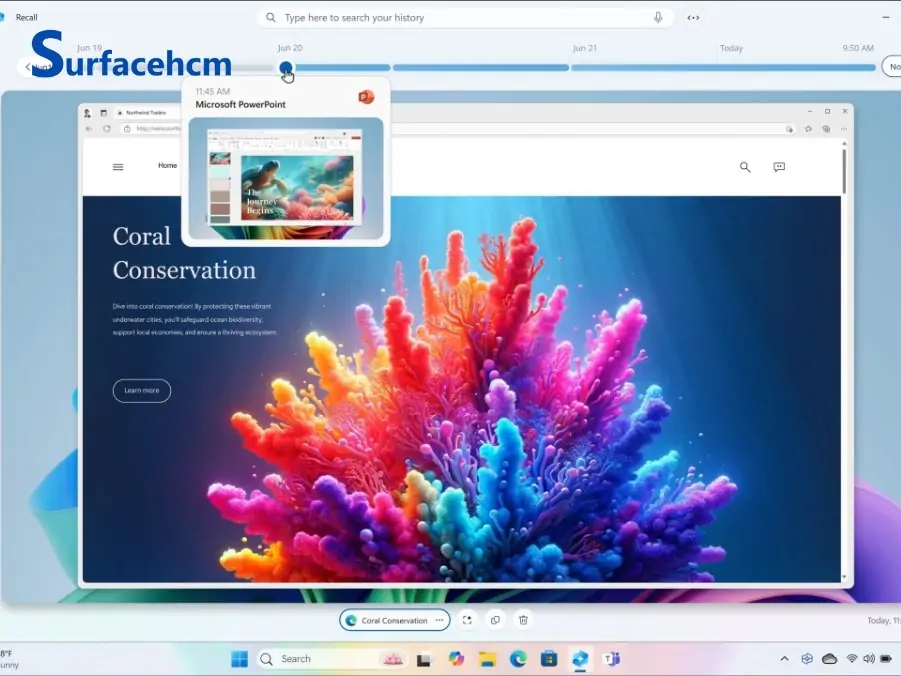Open Microsoft Teams from taskbar
This screenshot has height=676, width=901.
click(x=611, y=659)
